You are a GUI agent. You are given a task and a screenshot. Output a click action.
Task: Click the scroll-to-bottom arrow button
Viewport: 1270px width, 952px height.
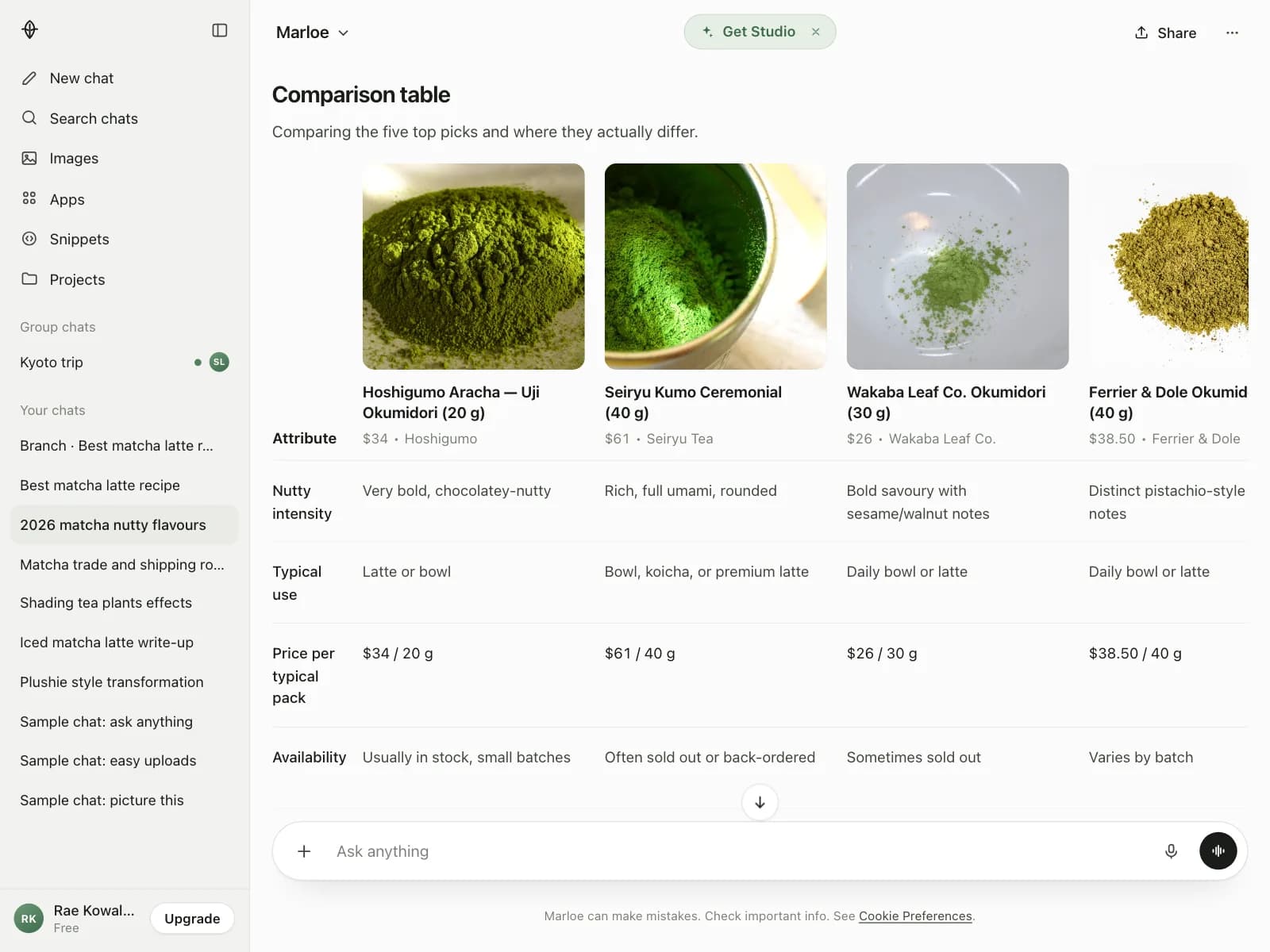760,802
